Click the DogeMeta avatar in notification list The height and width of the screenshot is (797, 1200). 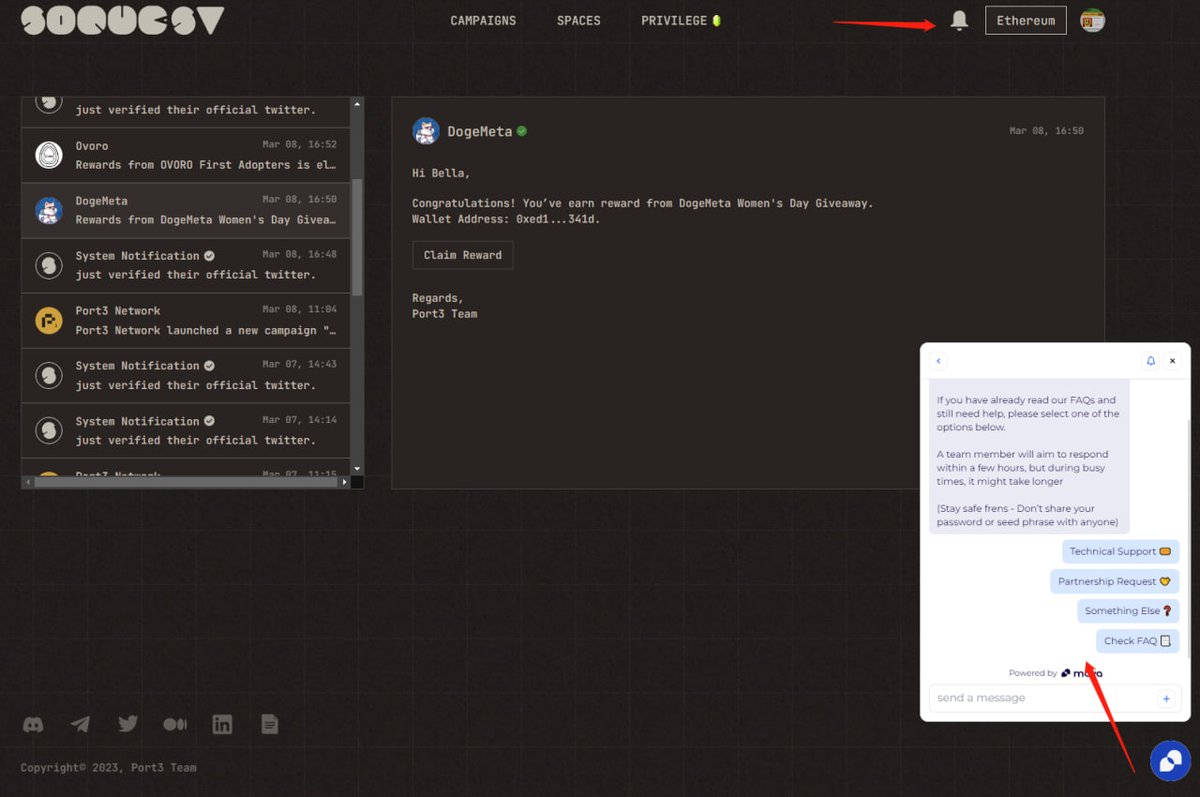[x=49, y=210]
